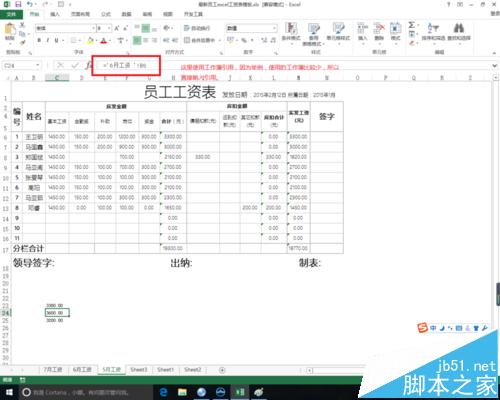The height and width of the screenshot is (400, 500).
Task: Add a new sheet with plus button
Action: coord(222,370)
